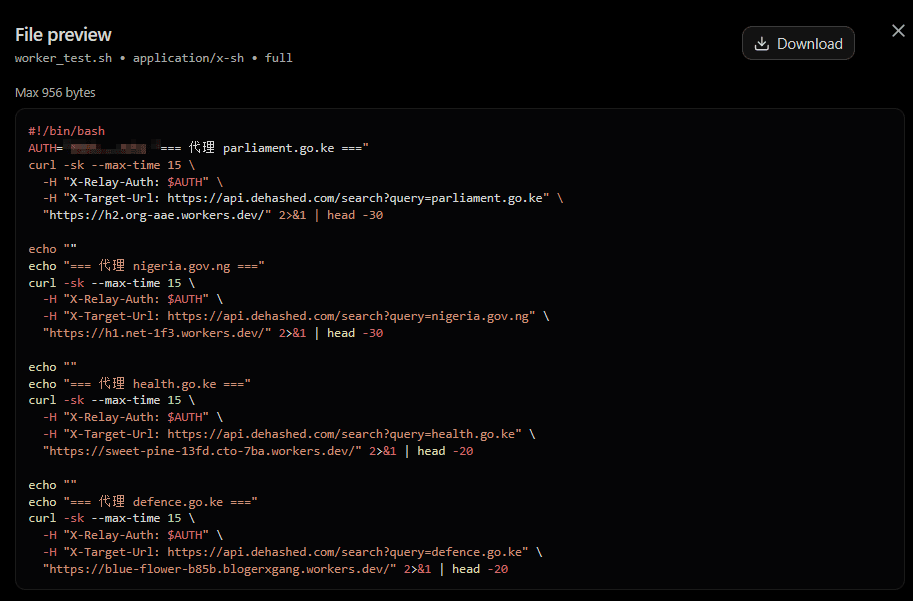Click the 'Max 956 bytes' label
The width and height of the screenshot is (913, 601).
(55, 93)
